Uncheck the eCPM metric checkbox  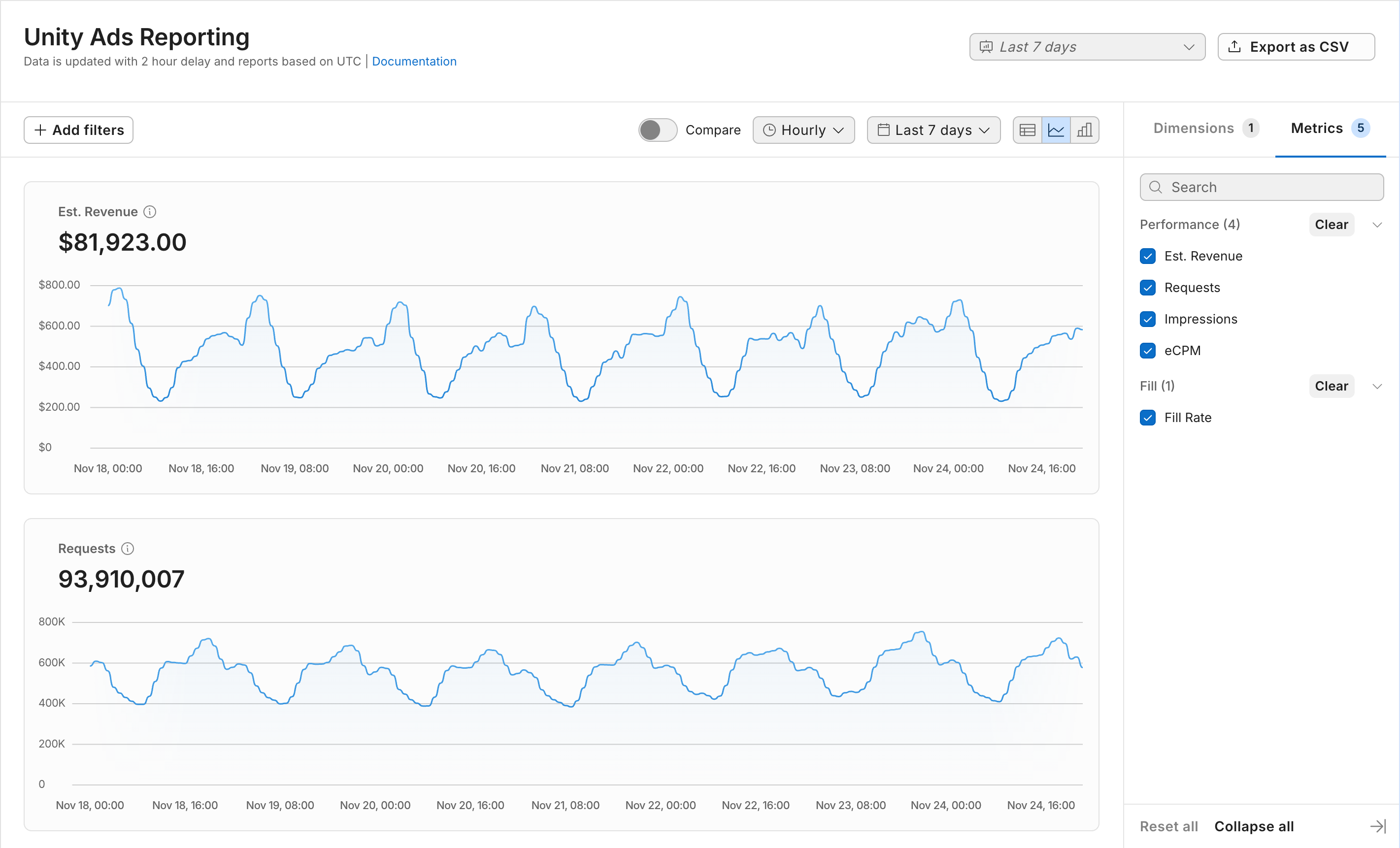[1148, 351]
